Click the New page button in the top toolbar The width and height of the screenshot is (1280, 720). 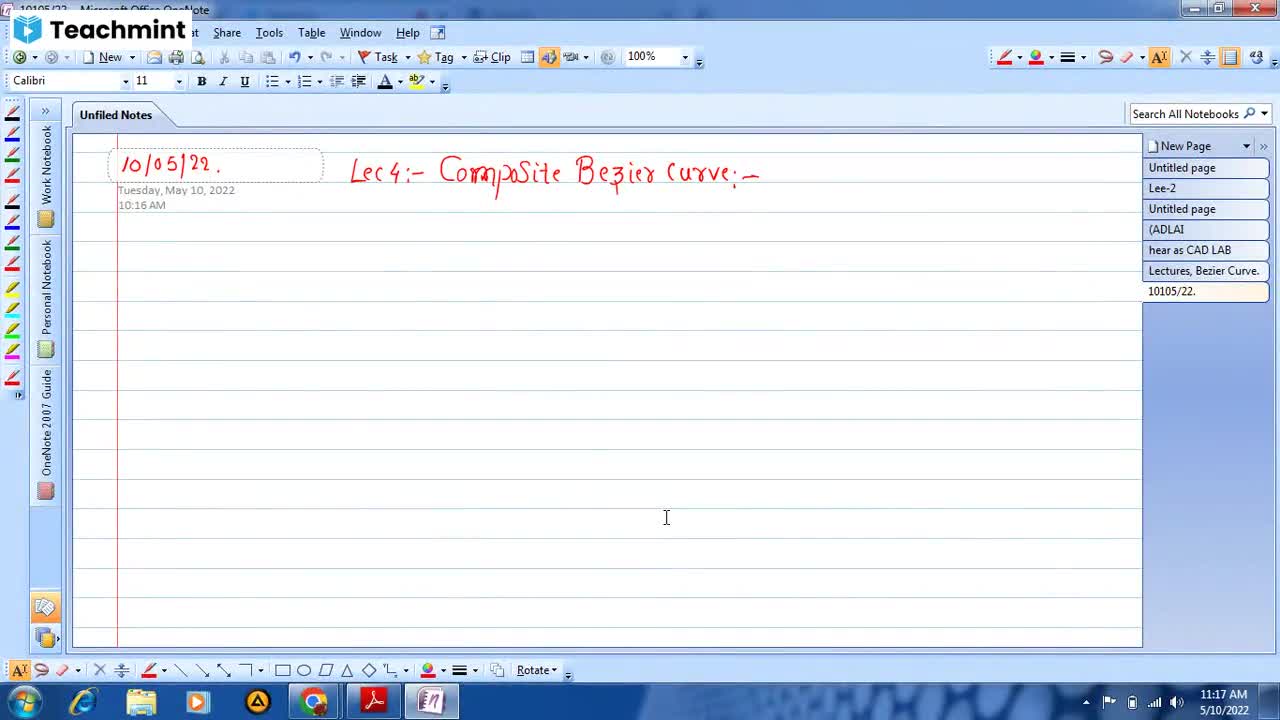[102, 57]
